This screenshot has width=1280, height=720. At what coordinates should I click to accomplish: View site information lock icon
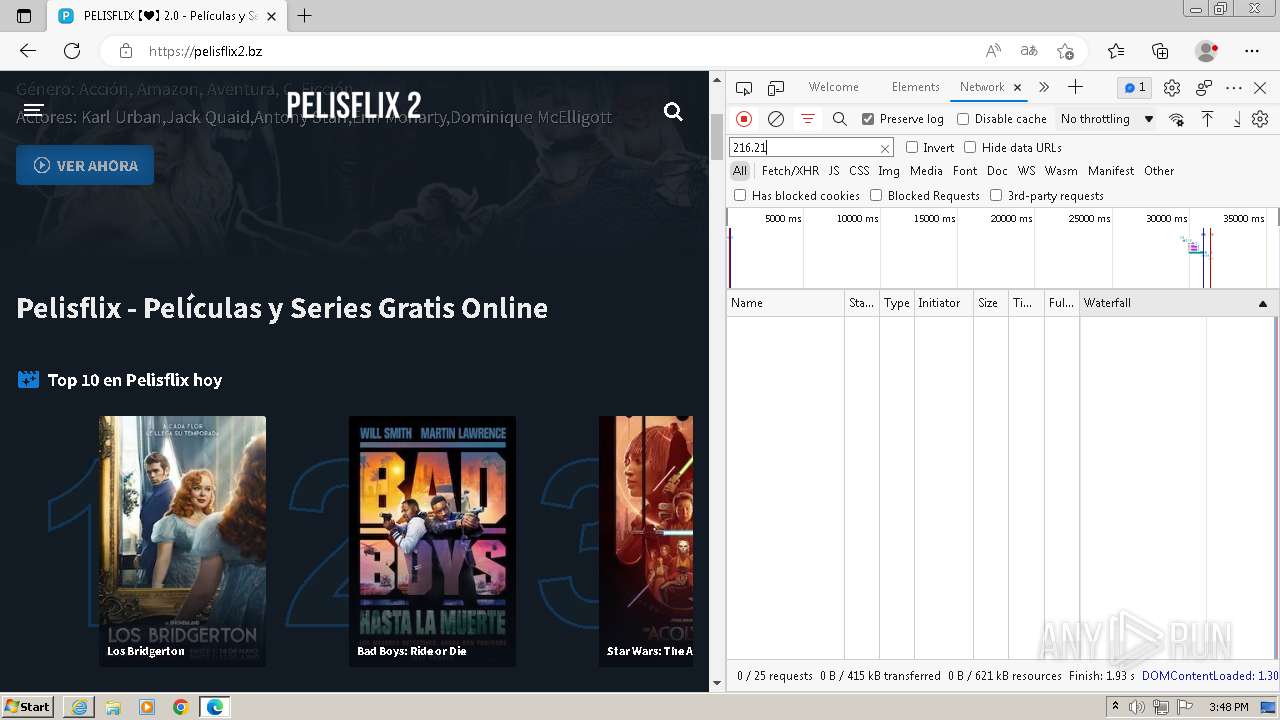coord(126,51)
